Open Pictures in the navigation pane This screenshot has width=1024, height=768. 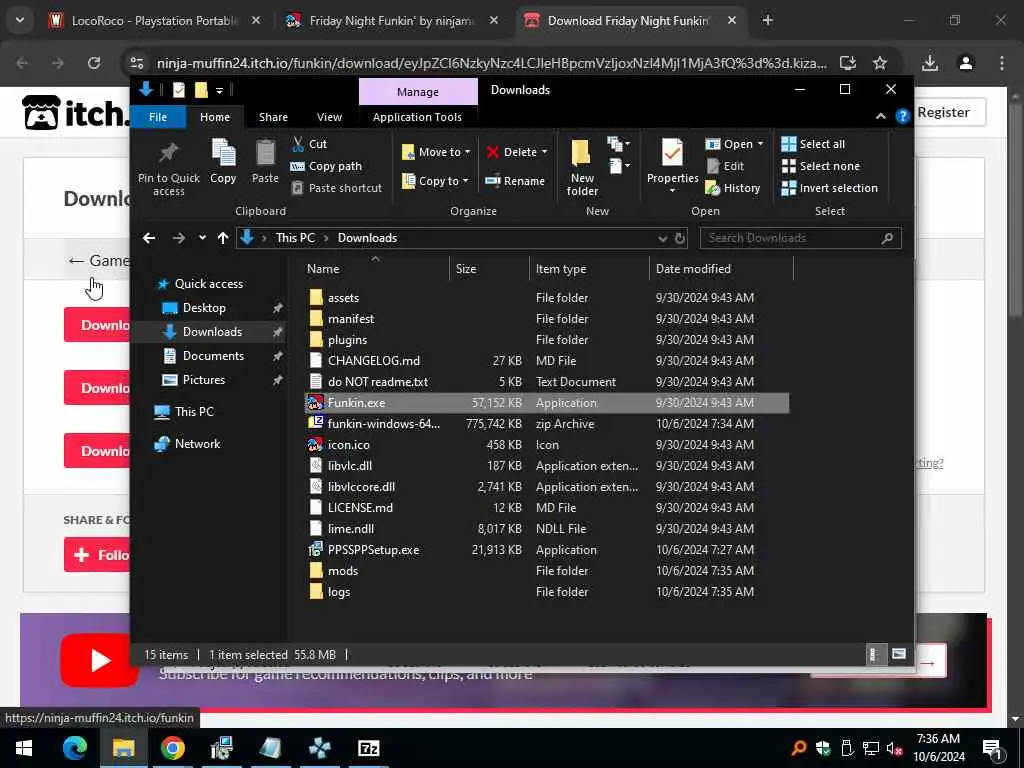tap(203, 380)
